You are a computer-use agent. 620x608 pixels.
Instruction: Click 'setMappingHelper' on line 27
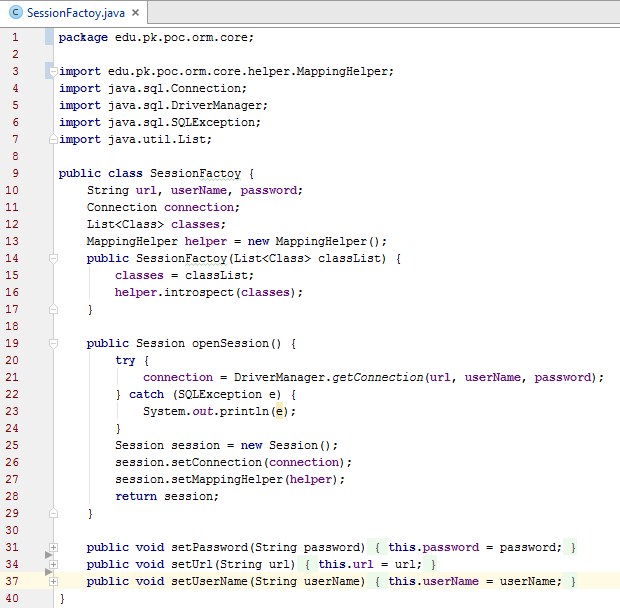(x=227, y=480)
